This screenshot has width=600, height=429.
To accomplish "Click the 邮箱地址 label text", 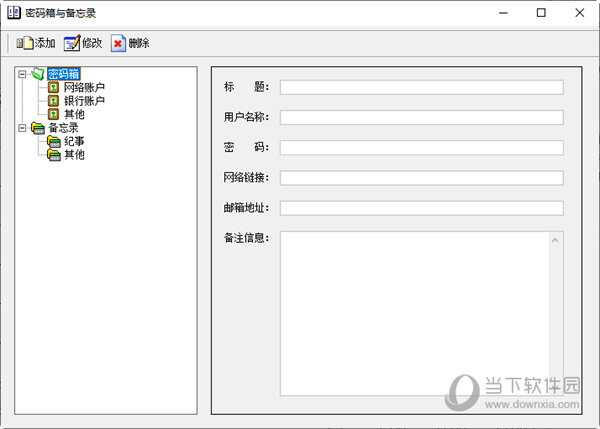I will coord(246,208).
